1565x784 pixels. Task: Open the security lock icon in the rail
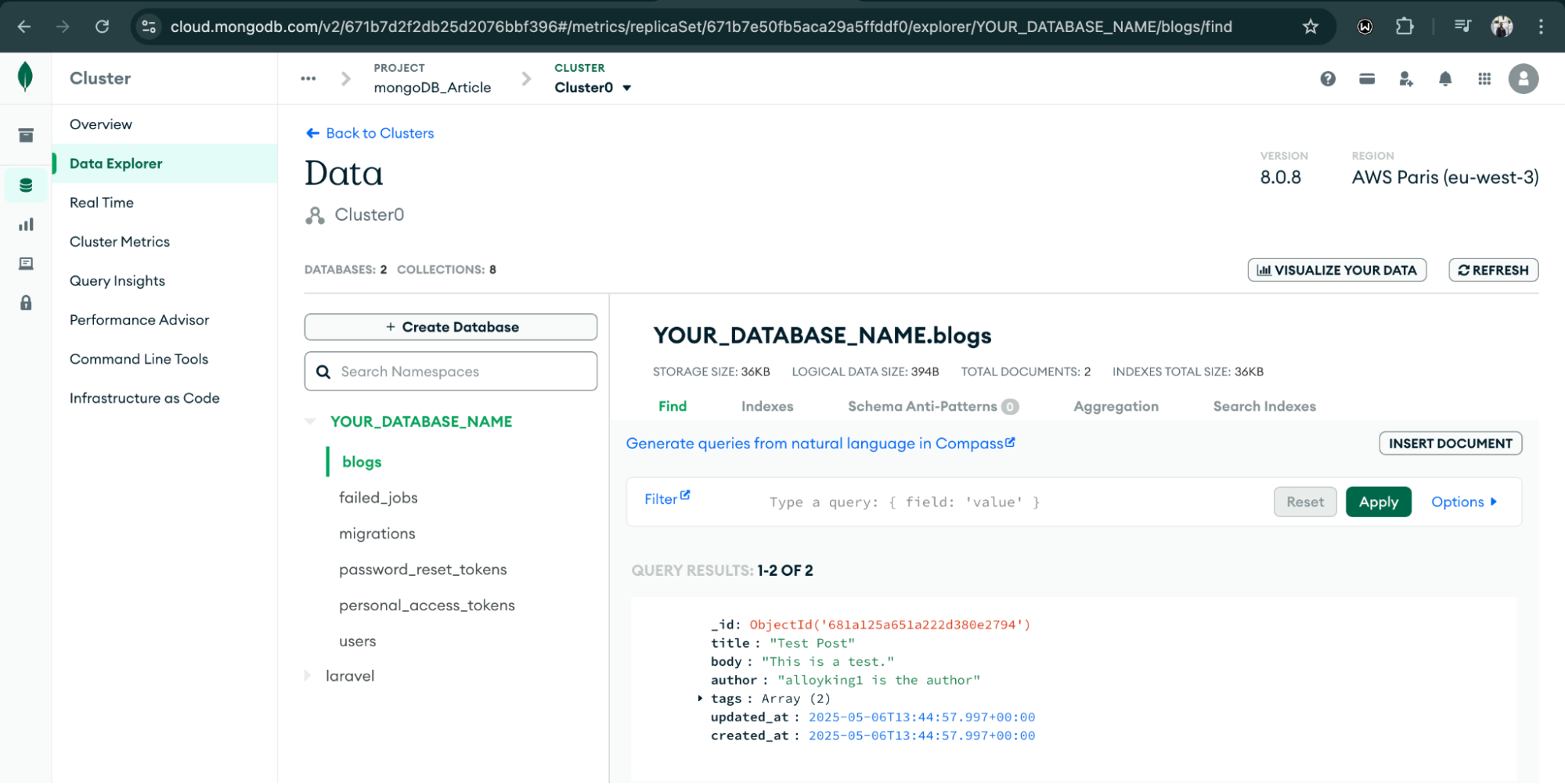(26, 303)
